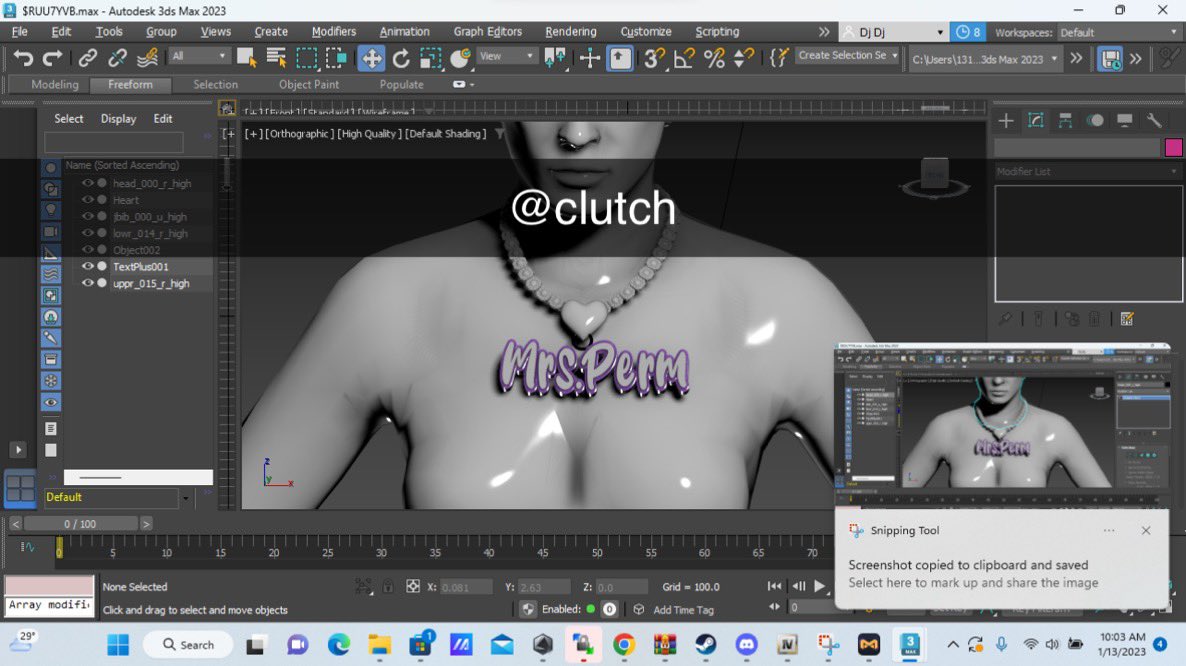Activate the Select and Scale tool
Viewport: 1186px width, 666px height.
pos(430,58)
